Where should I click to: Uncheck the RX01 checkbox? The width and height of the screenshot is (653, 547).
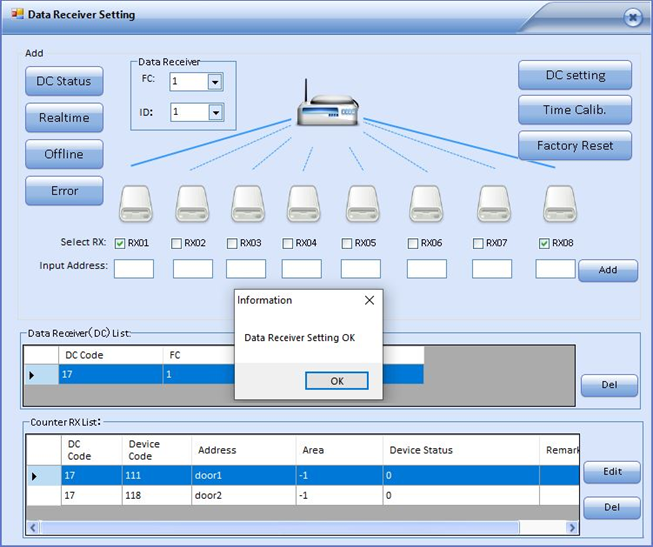coord(120,243)
